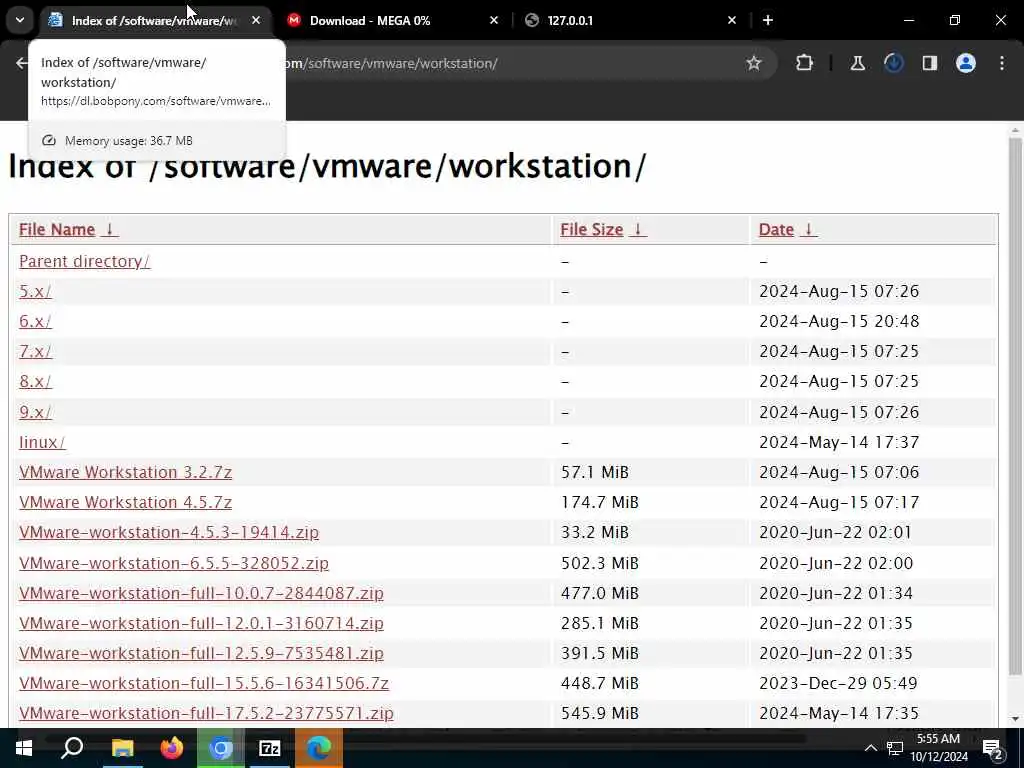This screenshot has width=1024, height=768.
Task: Select the Index of /software/vmware tab
Action: 154,20
